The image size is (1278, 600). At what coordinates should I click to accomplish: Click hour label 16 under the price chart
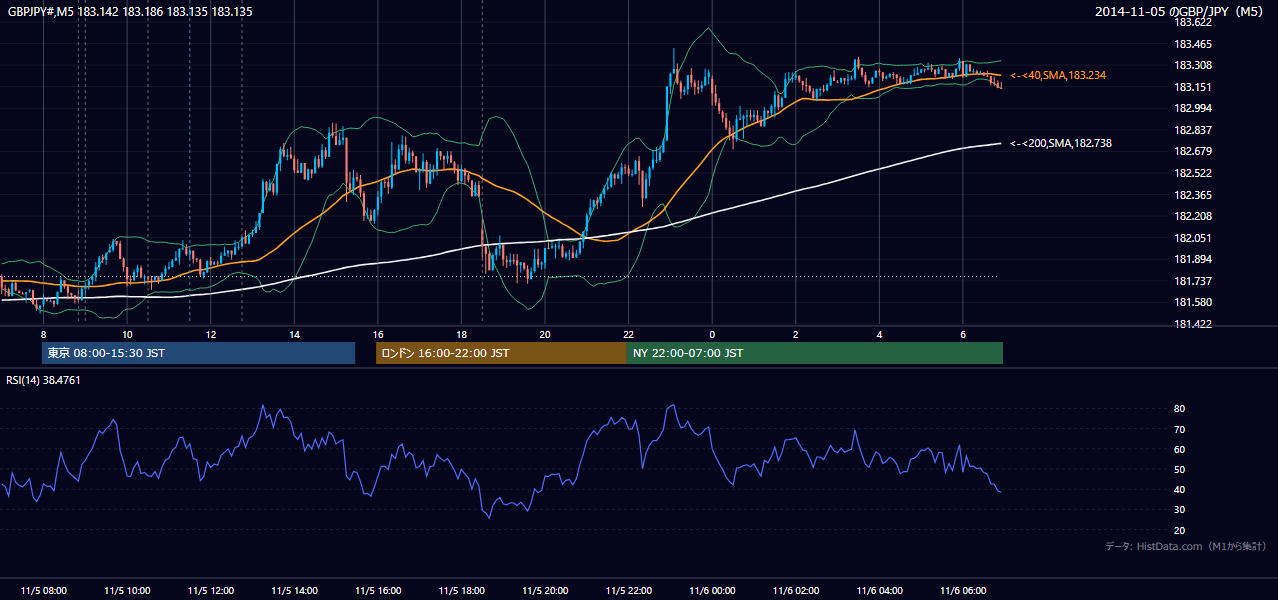[x=378, y=334]
